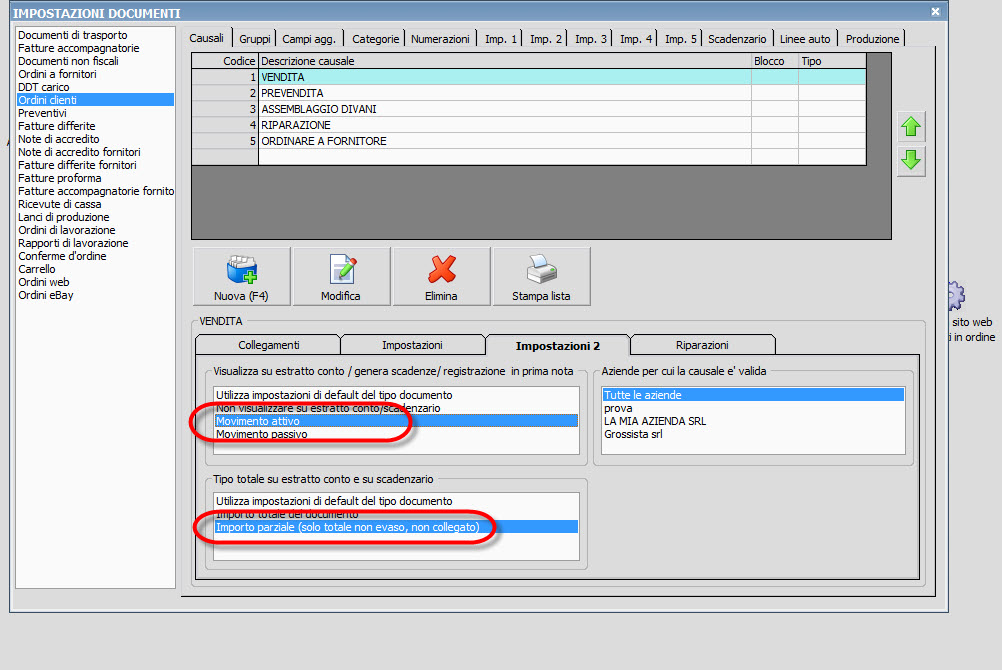Click the Codice column header
Image resolution: width=1002 pixels, height=670 pixels.
[x=225, y=61]
